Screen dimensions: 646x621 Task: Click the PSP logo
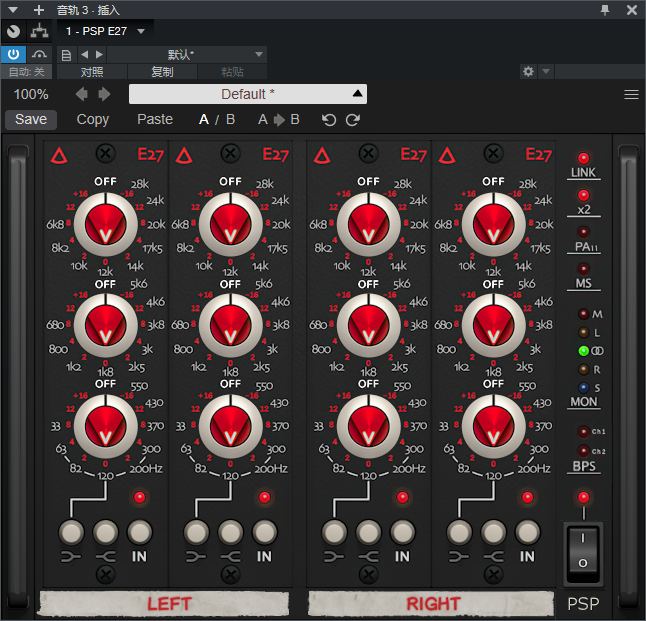[x=583, y=604]
